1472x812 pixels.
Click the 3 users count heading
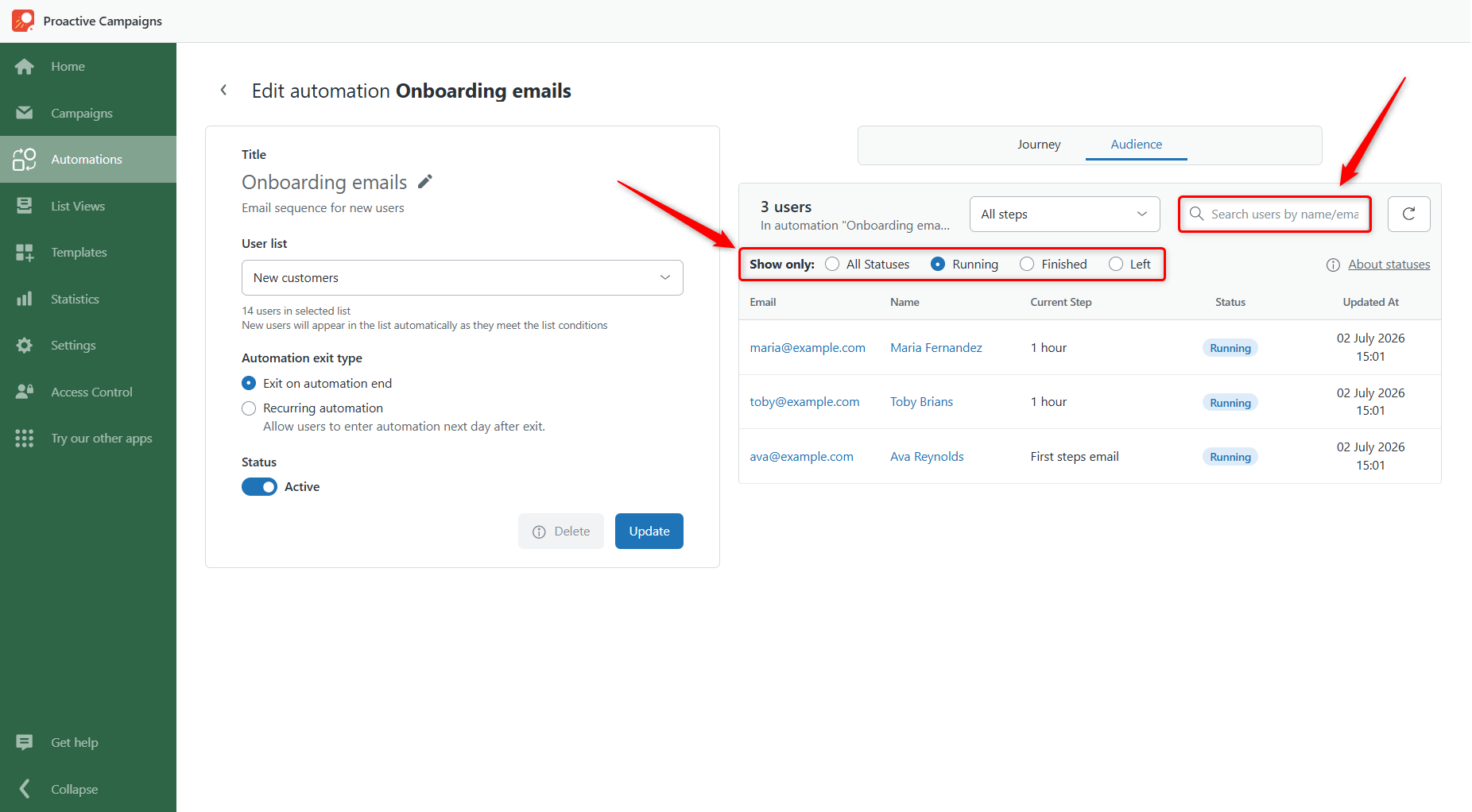785,207
